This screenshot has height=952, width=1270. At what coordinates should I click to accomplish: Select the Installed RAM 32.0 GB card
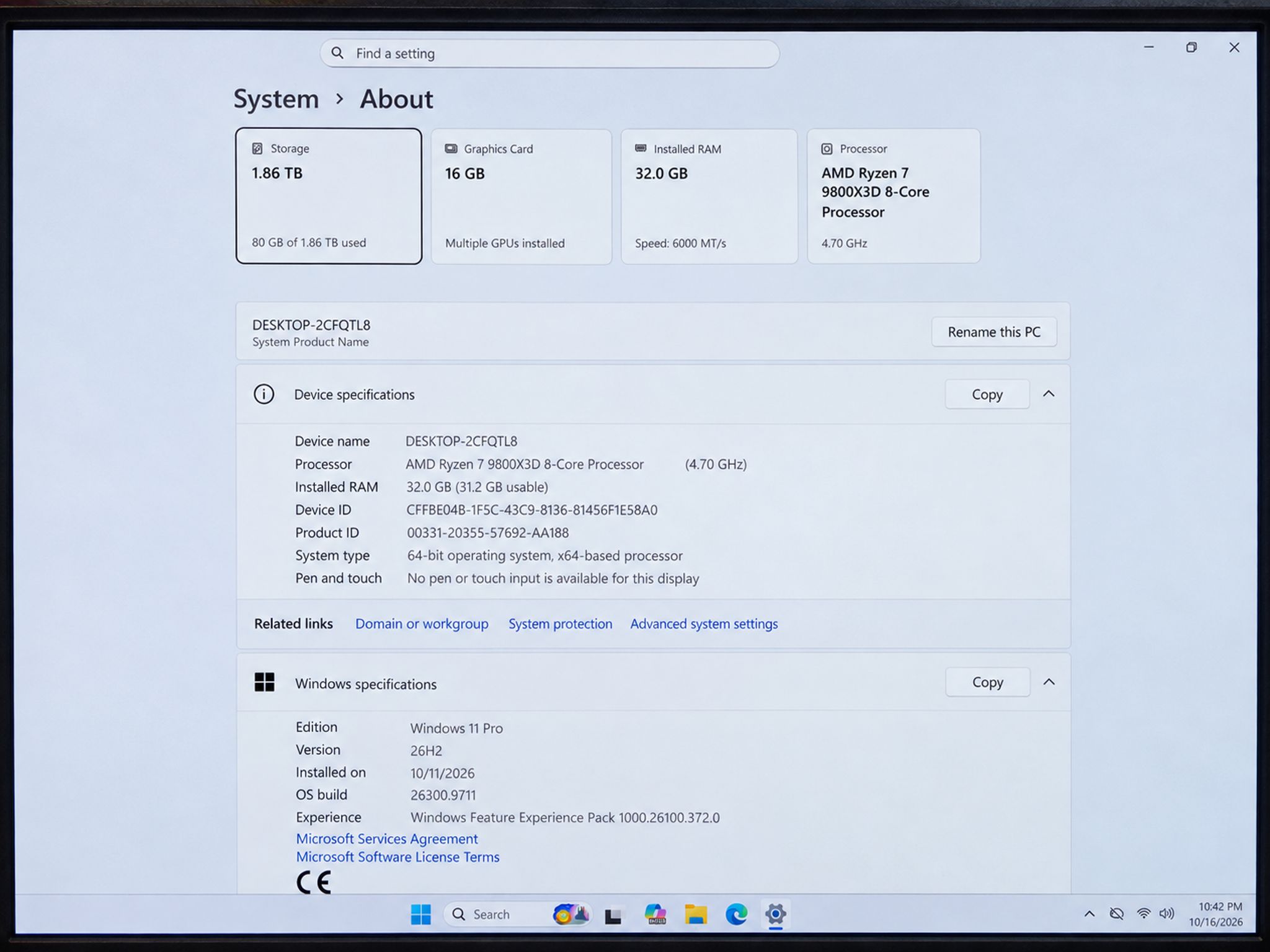(709, 196)
